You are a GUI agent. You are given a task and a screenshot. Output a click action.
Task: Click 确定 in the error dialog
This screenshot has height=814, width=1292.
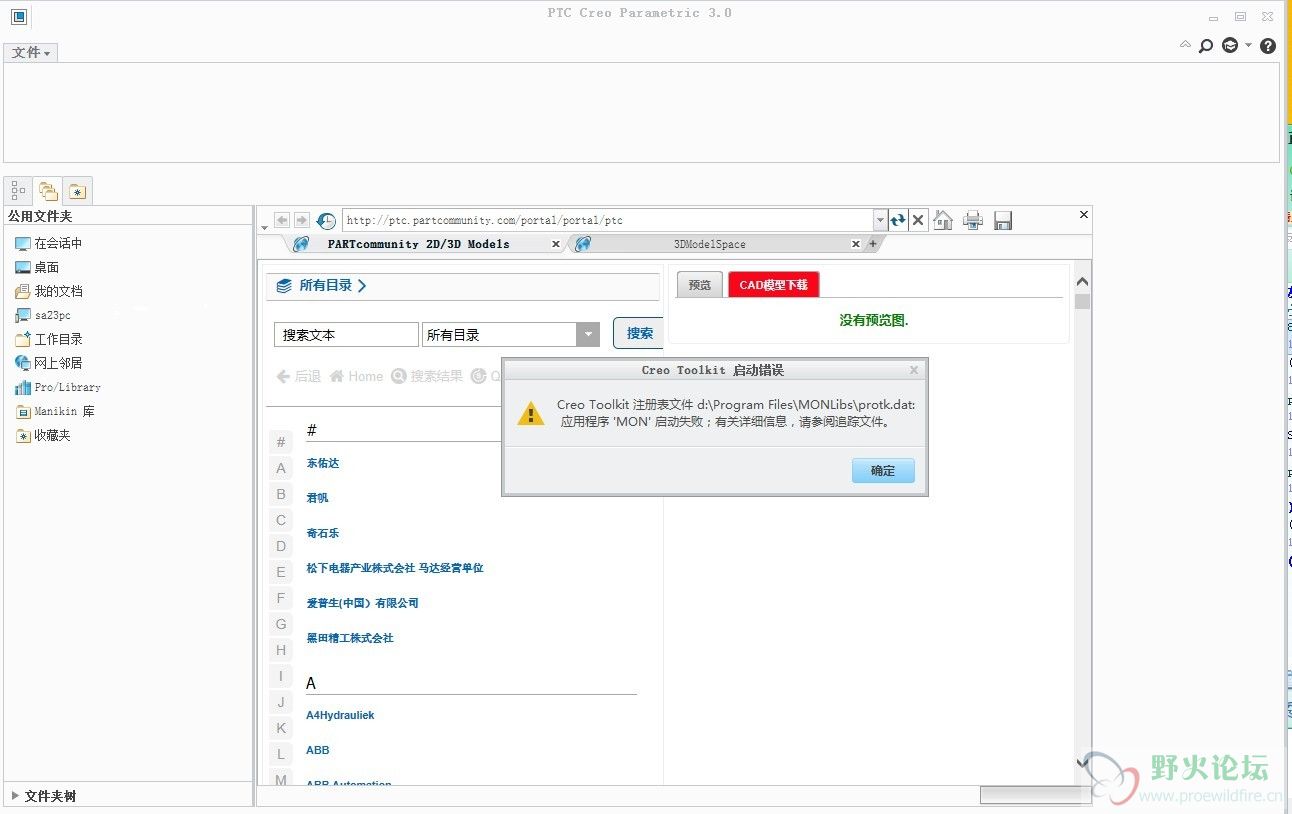point(883,470)
